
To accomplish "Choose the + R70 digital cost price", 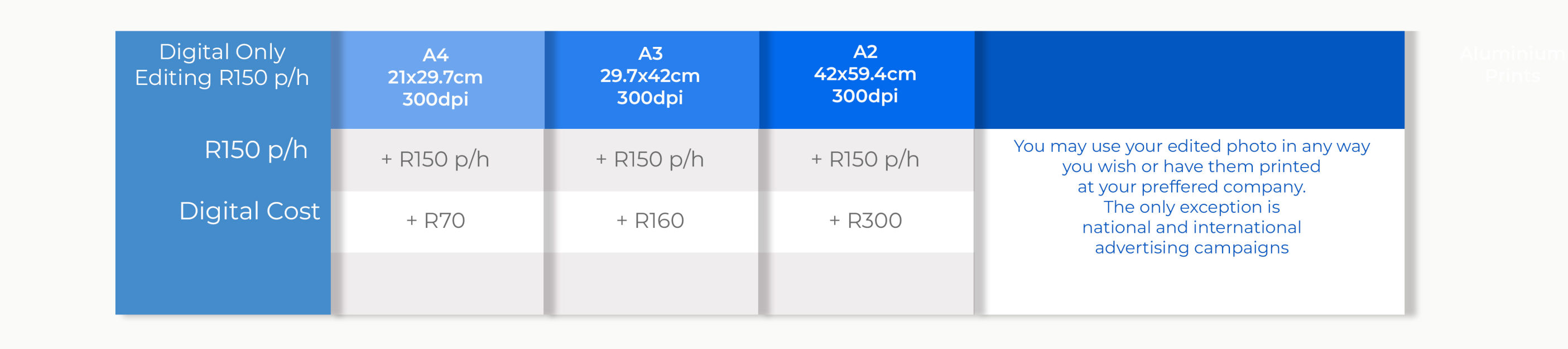I will point(435,221).
